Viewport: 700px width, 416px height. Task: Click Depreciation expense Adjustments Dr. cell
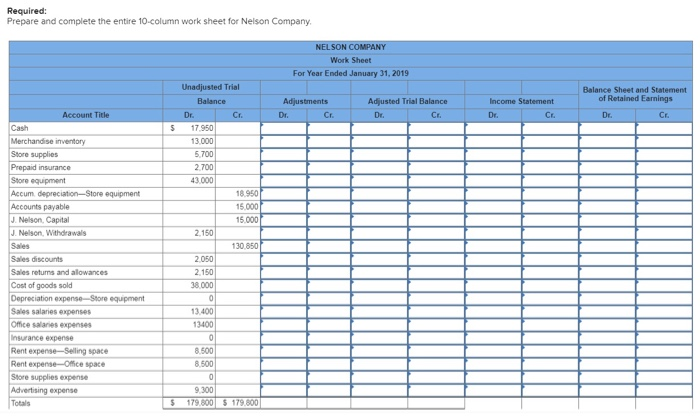283,299
